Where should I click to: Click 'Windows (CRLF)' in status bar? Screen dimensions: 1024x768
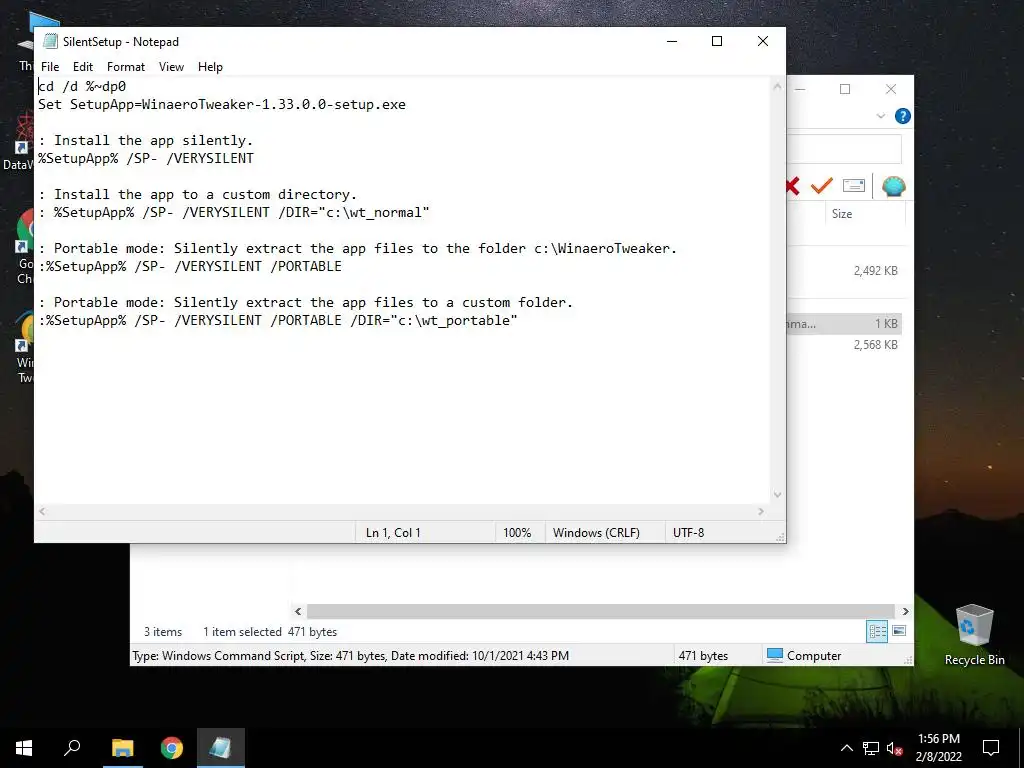596,532
